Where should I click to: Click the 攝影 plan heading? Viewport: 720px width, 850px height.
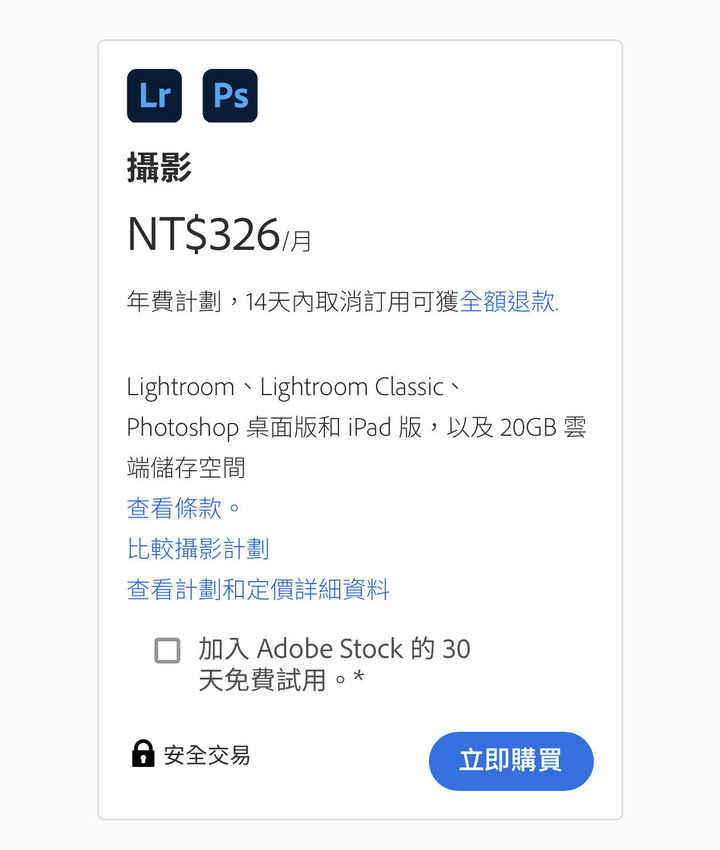tap(159, 168)
